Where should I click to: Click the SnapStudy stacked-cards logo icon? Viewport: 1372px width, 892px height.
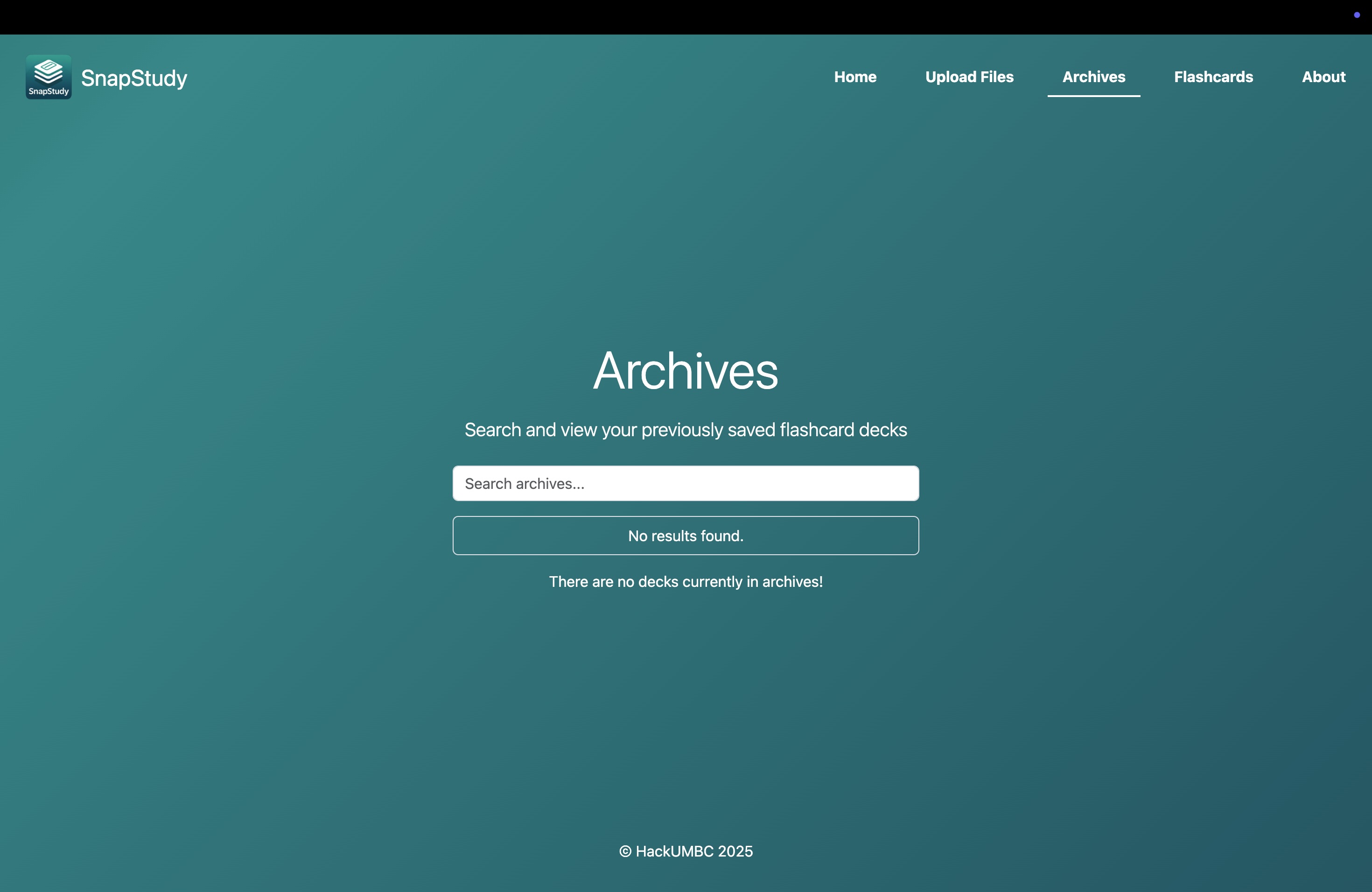click(x=49, y=71)
